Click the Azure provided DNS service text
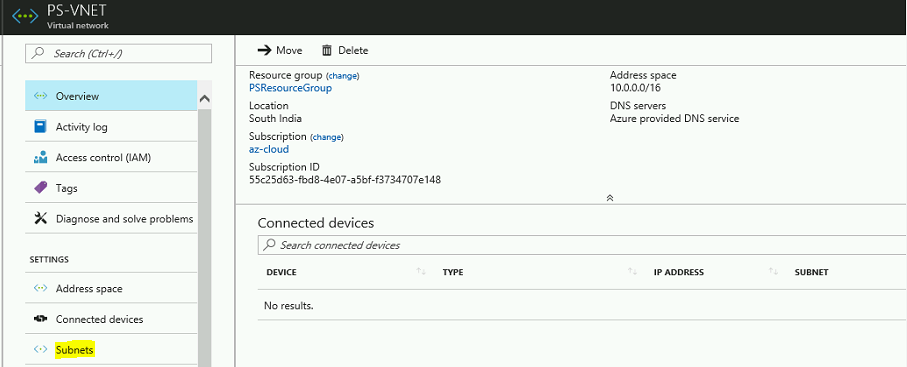 (x=674, y=119)
